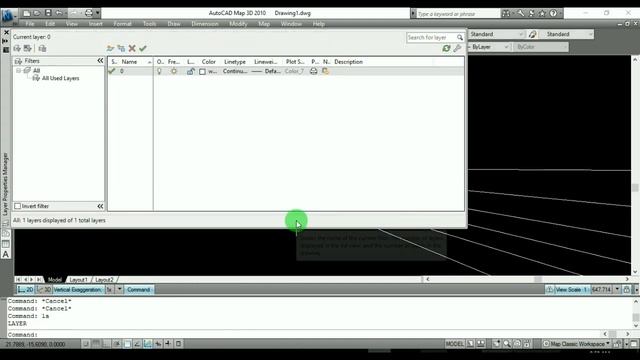This screenshot has width=640, height=360.
Task: Click the green Set Current checkmark icon
Action: (x=142, y=49)
